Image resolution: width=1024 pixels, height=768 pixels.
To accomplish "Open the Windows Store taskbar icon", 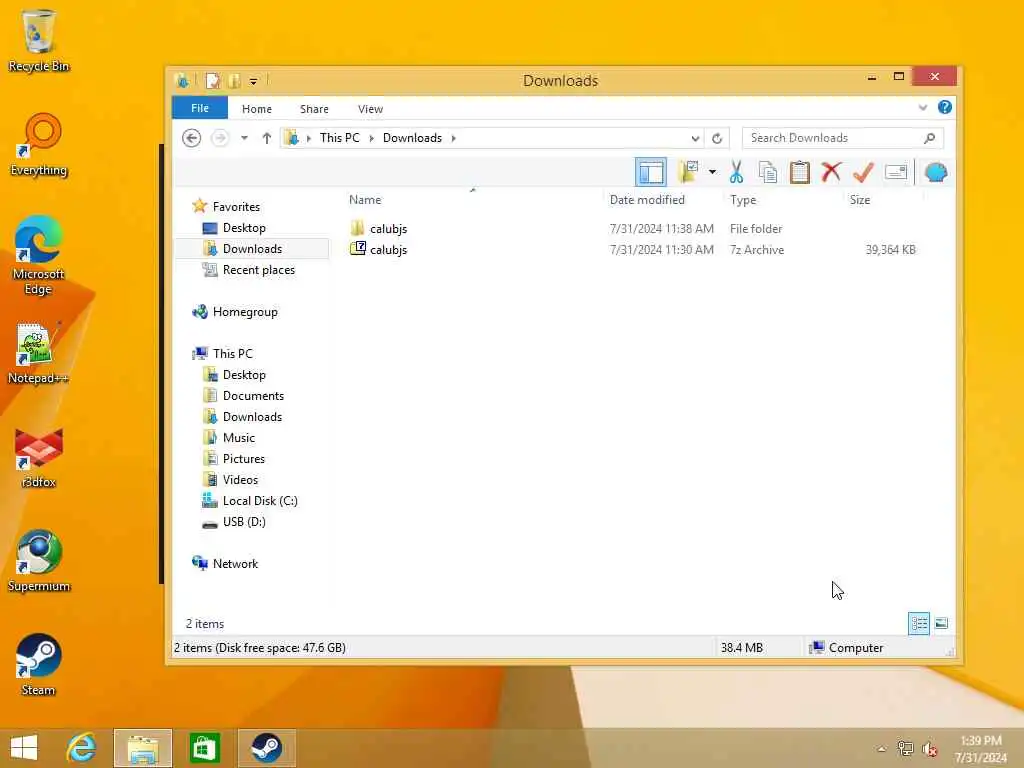I will [204, 748].
